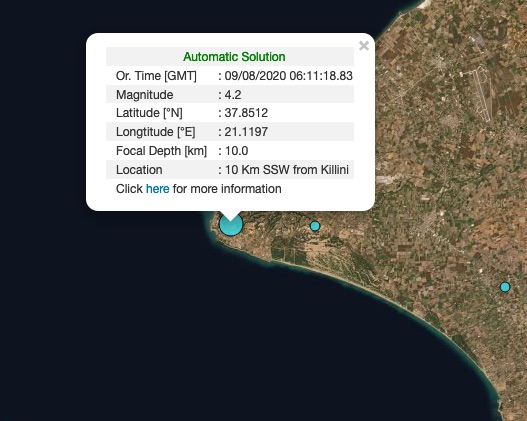Click the 'Latitude [°N]' label
This screenshot has height=421, width=527.
149,113
